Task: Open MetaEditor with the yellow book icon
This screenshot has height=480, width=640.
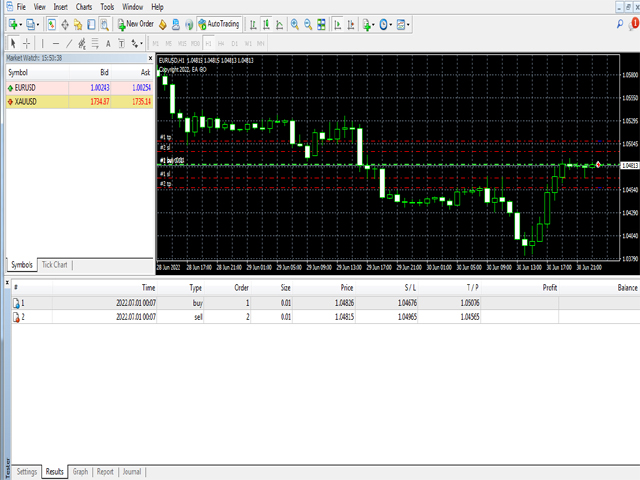Action: [x=163, y=24]
